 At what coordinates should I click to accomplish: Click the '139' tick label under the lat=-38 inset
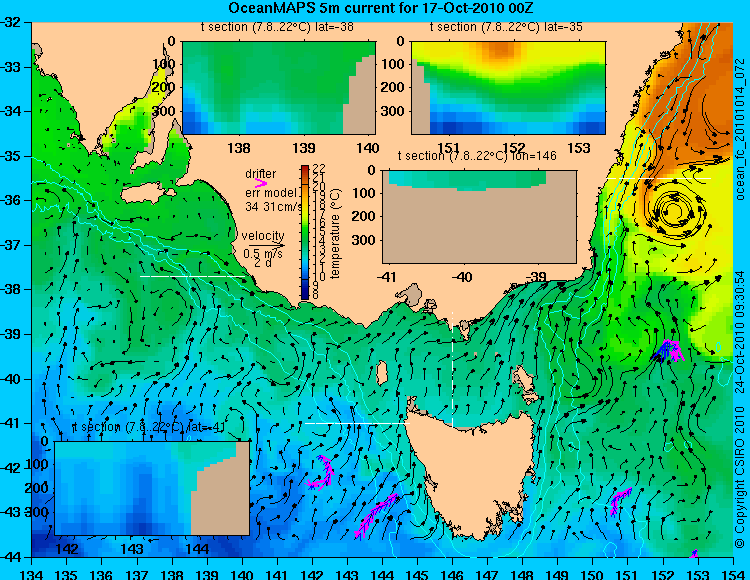pyautogui.click(x=304, y=148)
